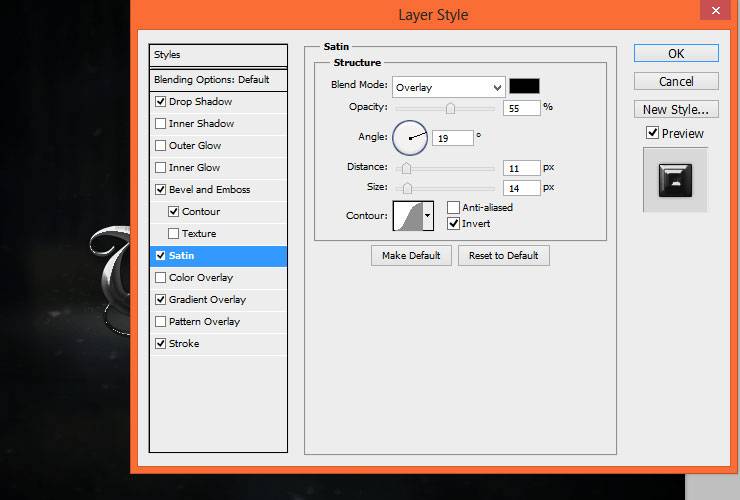Click Reset to Default button
The width and height of the screenshot is (740, 500).
pyautogui.click(x=504, y=255)
